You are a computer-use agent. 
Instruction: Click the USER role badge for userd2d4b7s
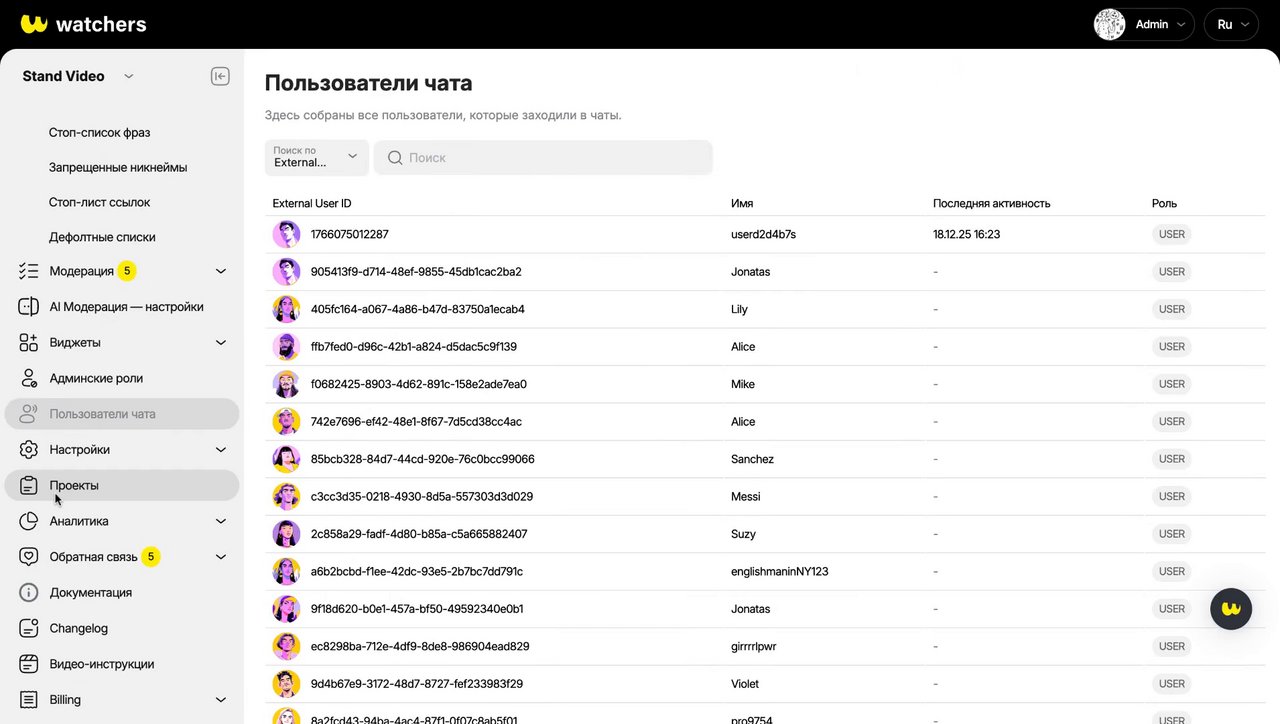pyautogui.click(x=1171, y=234)
